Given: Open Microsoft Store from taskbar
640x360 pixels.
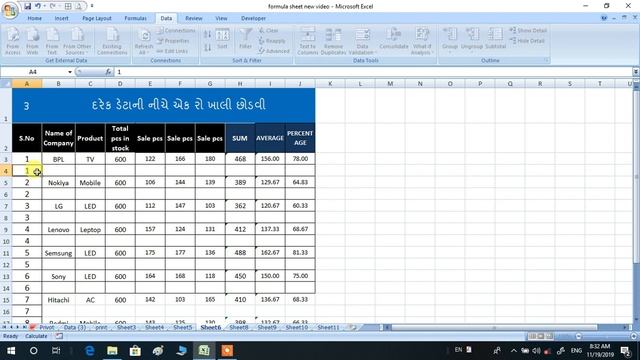Looking at the screenshot, I should [135, 351].
